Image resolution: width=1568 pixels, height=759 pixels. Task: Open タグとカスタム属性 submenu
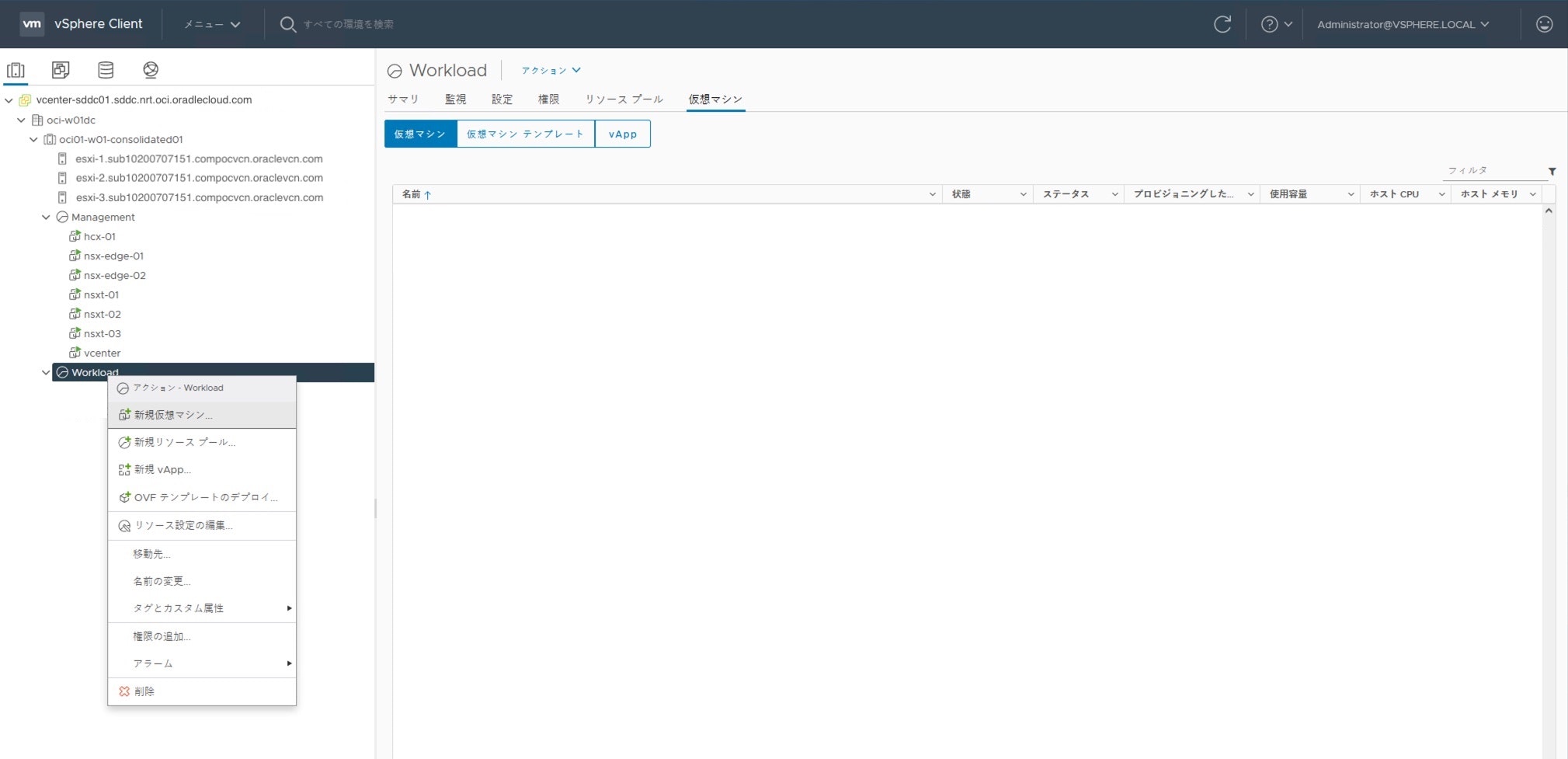pyautogui.click(x=202, y=608)
